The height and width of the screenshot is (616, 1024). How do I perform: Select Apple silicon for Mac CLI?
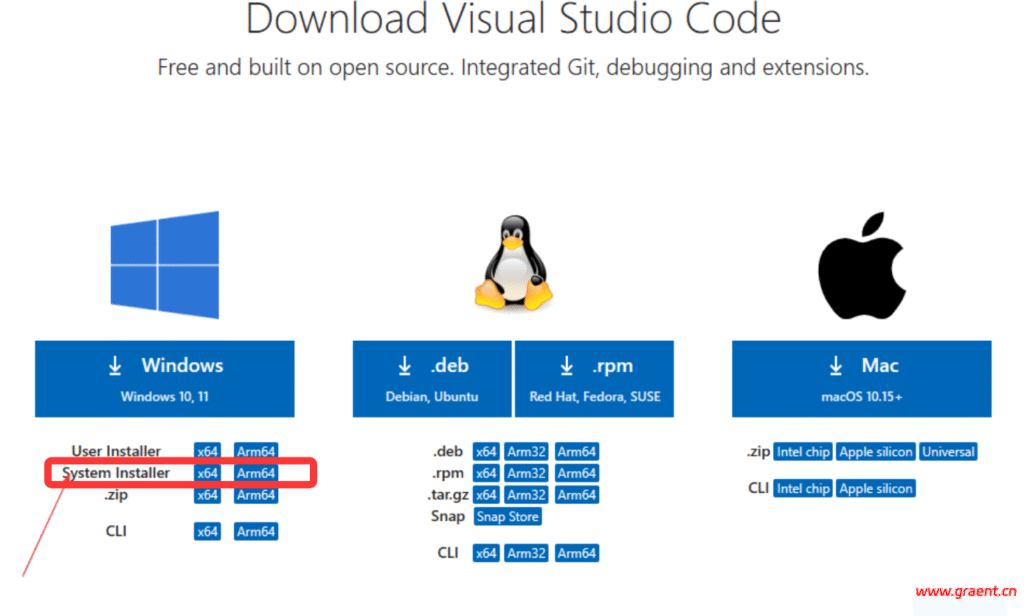tap(876, 489)
